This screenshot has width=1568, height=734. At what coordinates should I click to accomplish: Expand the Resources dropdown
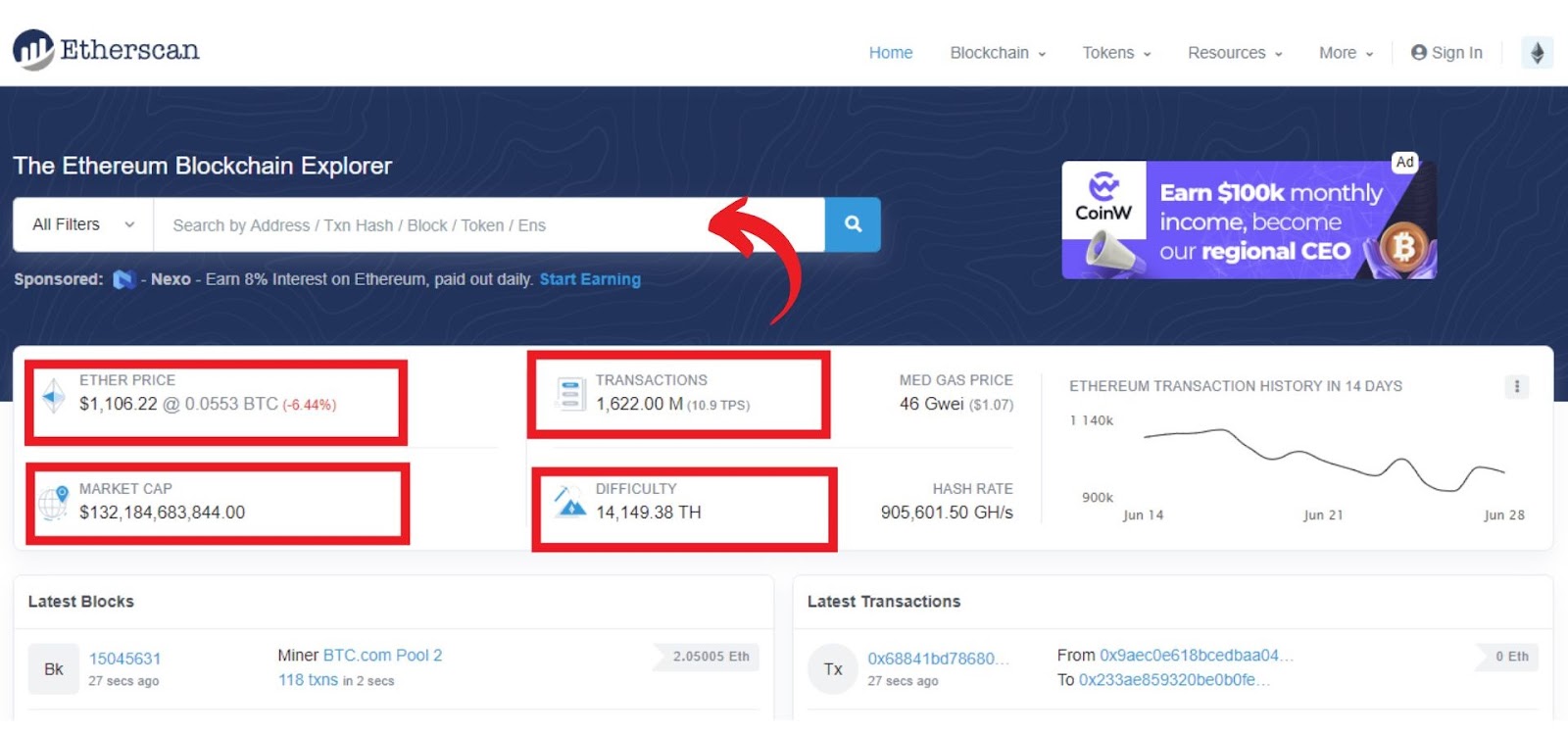(1235, 53)
